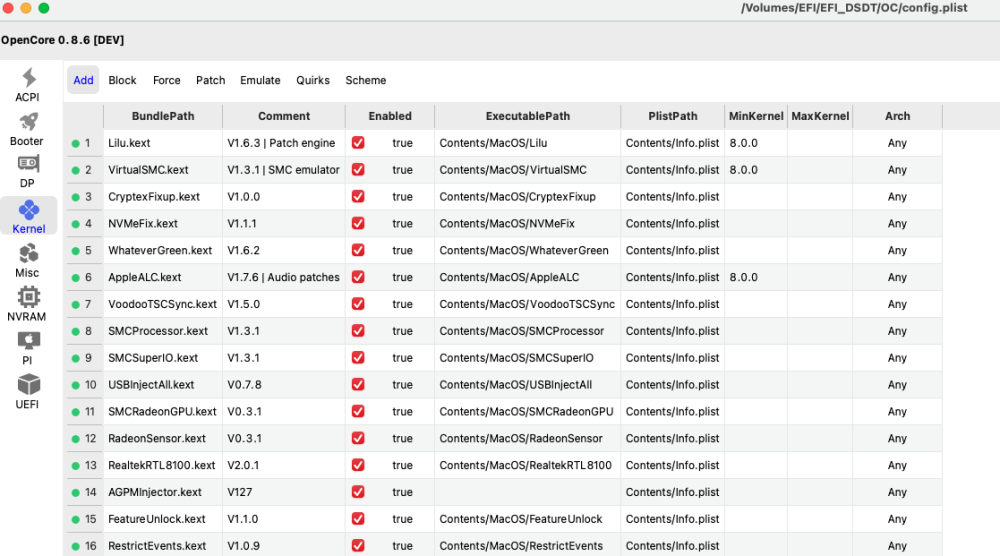Click the V127 comment cell
Viewport: 1000px width, 556px height.
point(284,492)
